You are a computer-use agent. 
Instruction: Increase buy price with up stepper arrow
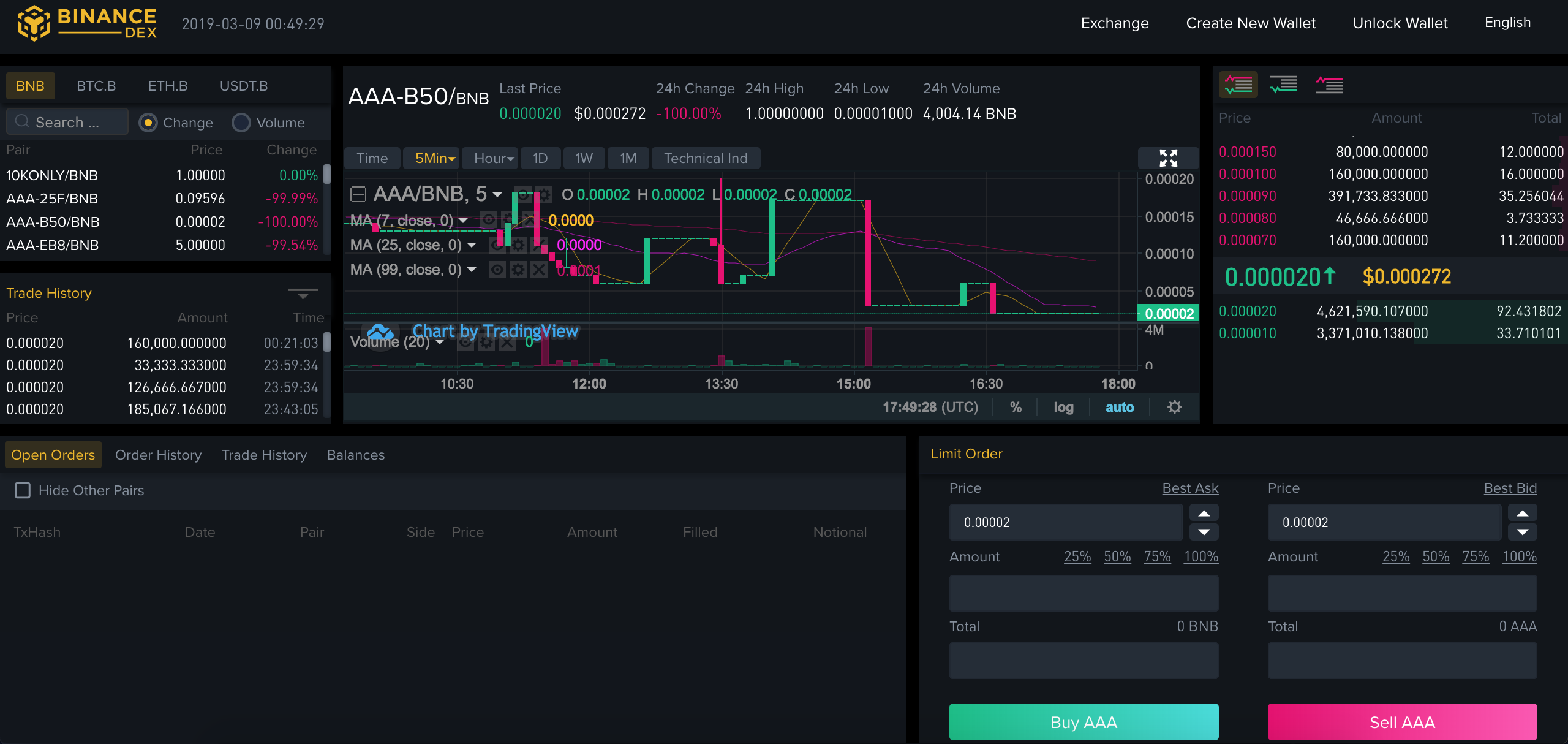click(1204, 513)
